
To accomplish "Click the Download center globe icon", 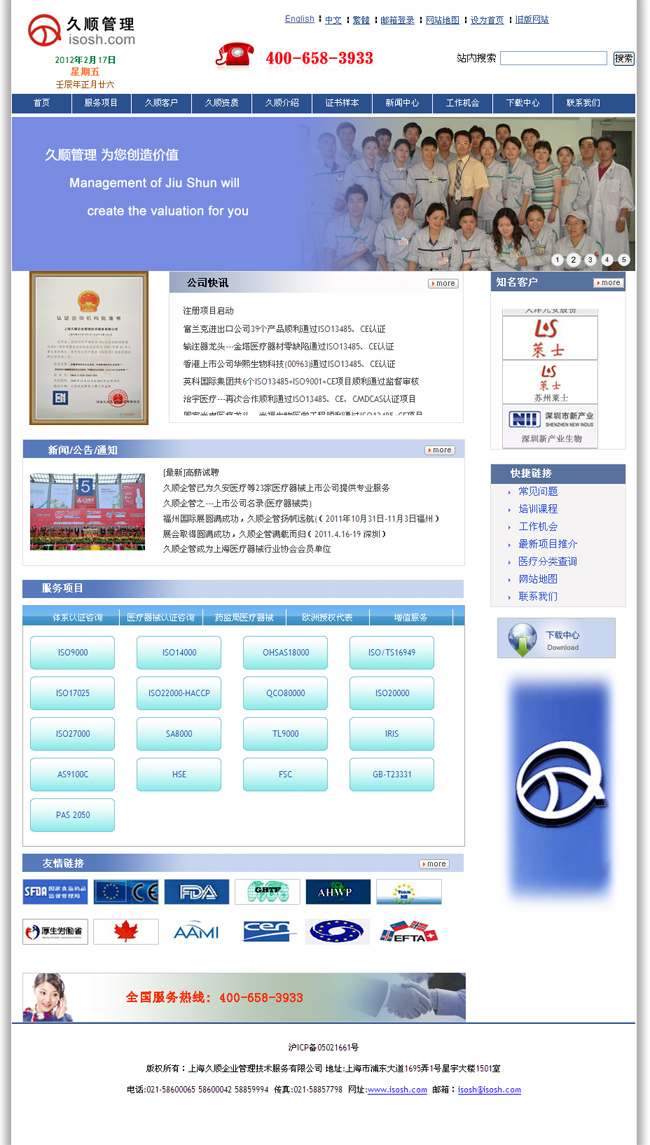I will click(x=523, y=638).
